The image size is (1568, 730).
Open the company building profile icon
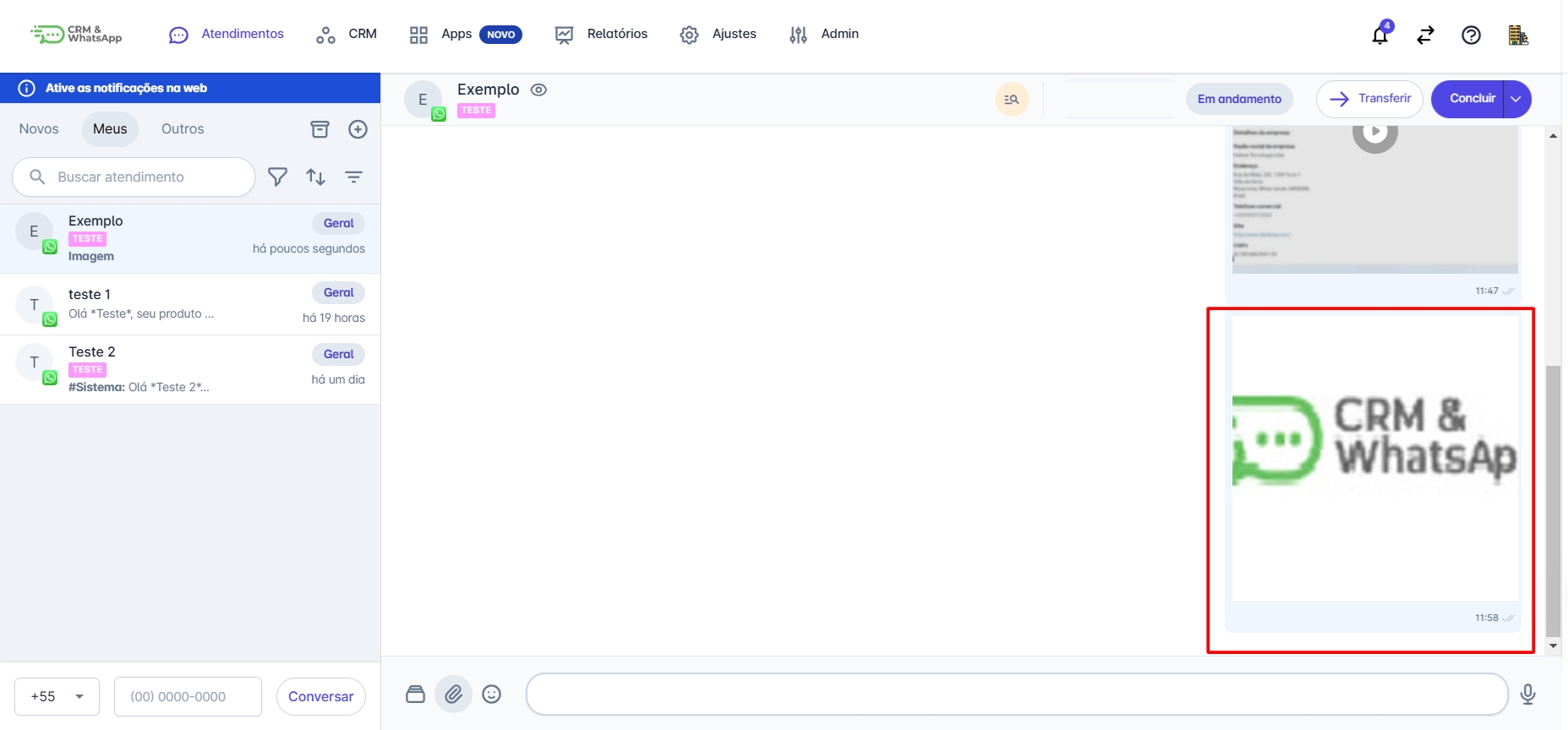point(1518,35)
